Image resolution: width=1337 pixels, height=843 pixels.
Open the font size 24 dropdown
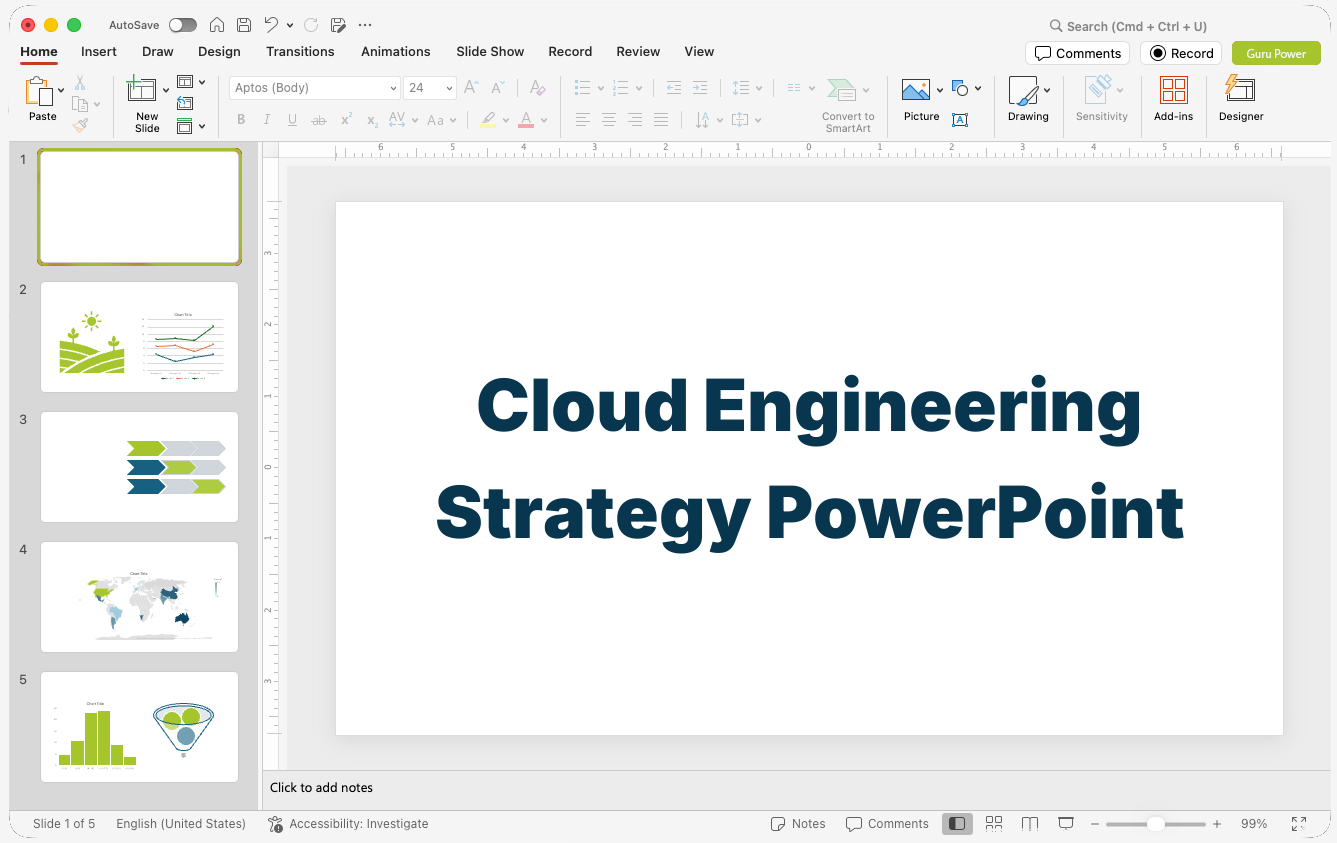click(449, 88)
